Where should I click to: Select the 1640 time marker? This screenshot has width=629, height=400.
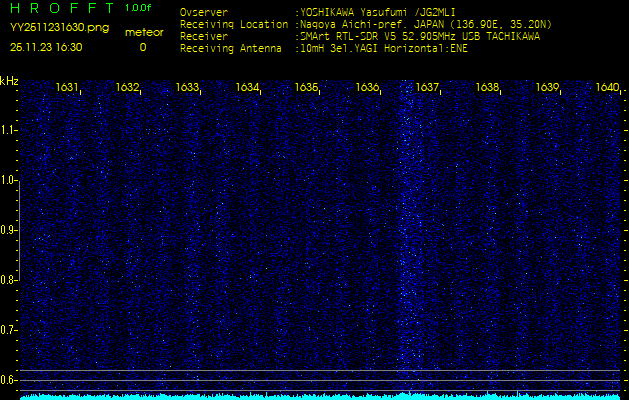coord(607,88)
